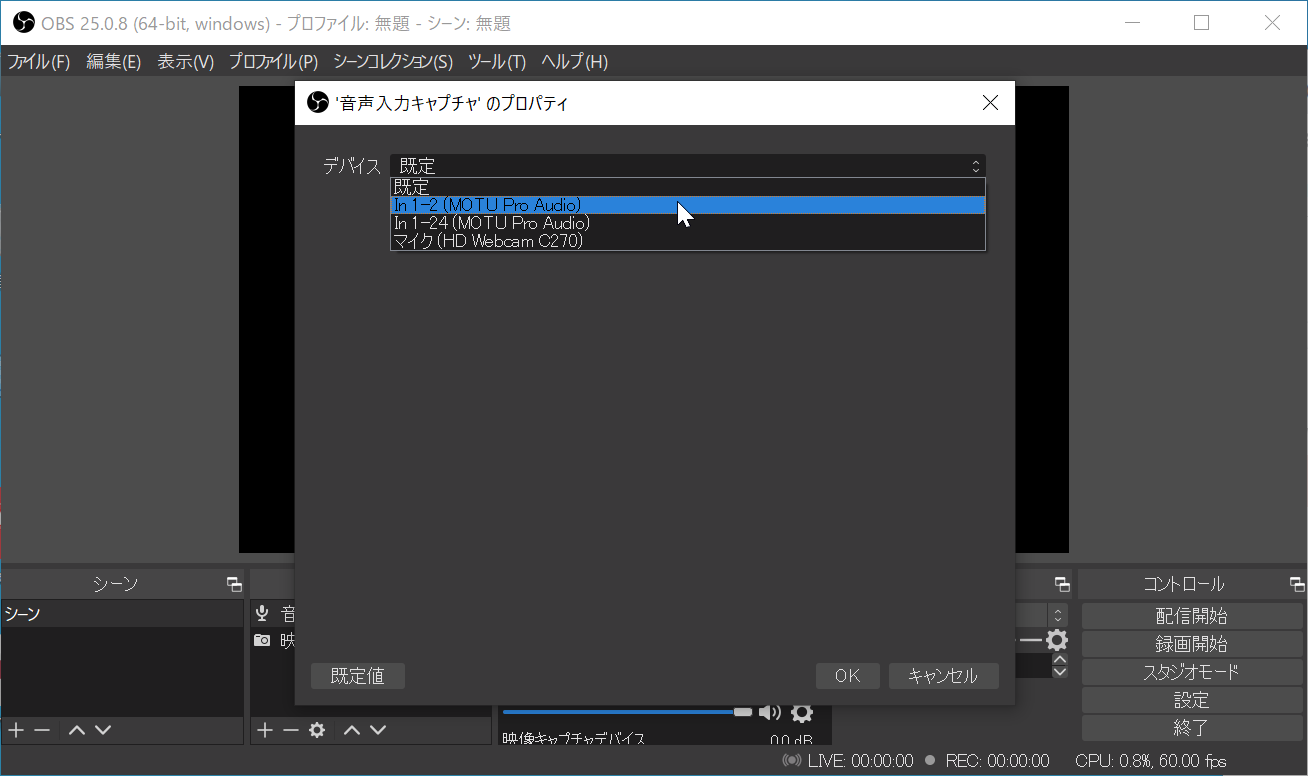This screenshot has height=776, width=1308.
Task: Click the OBS logo in main title bar
Action: [25, 22]
